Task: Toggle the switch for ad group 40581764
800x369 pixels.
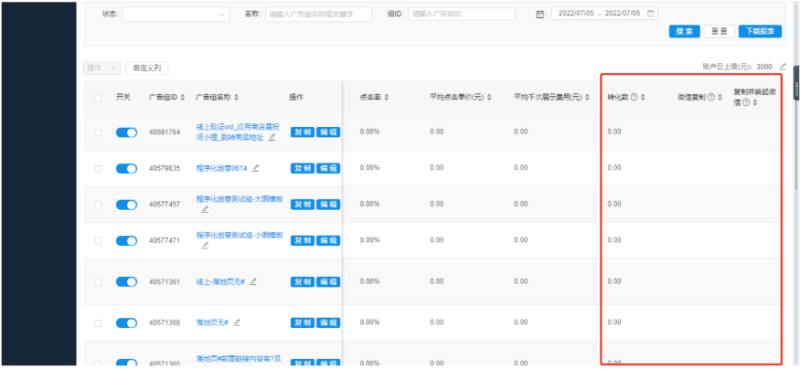Action: [x=127, y=132]
